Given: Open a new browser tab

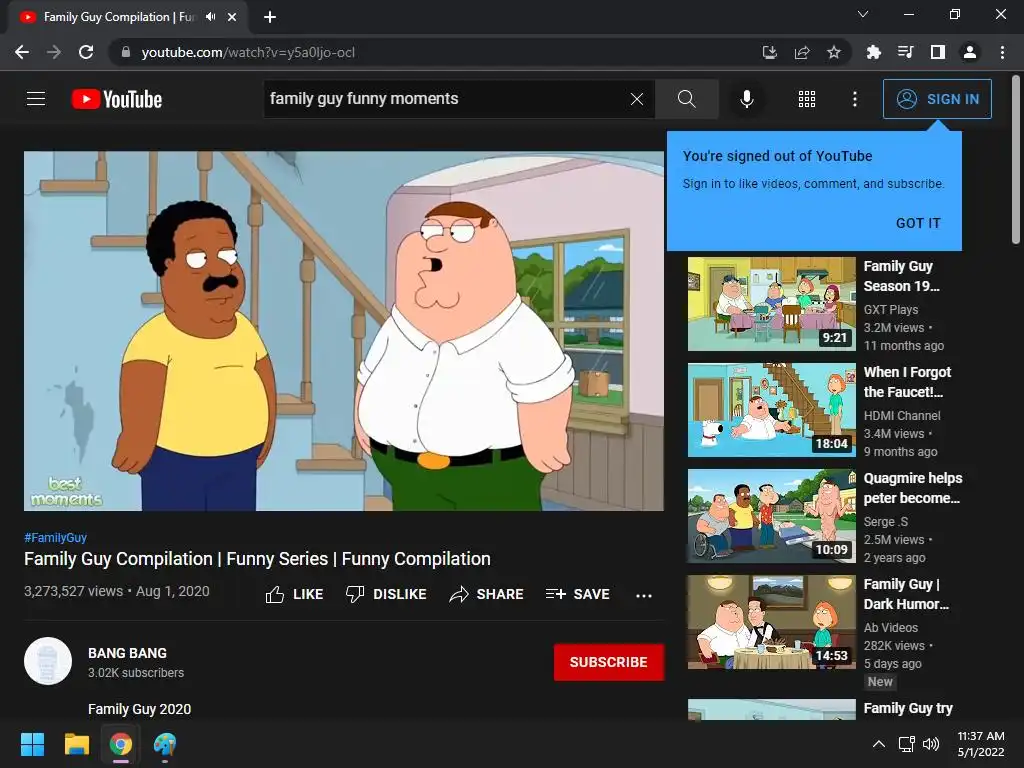Looking at the screenshot, I should pyautogui.click(x=270, y=17).
